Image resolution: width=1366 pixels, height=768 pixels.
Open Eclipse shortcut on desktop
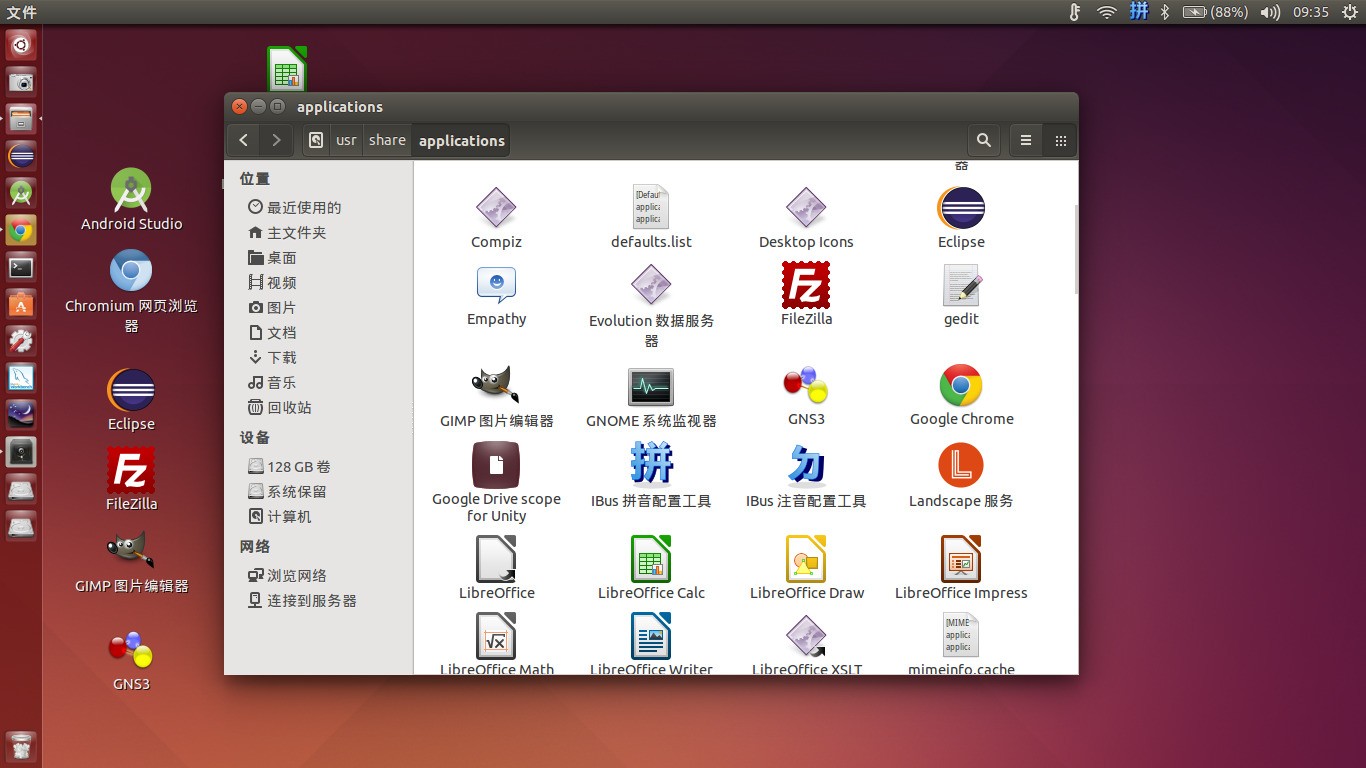click(131, 400)
